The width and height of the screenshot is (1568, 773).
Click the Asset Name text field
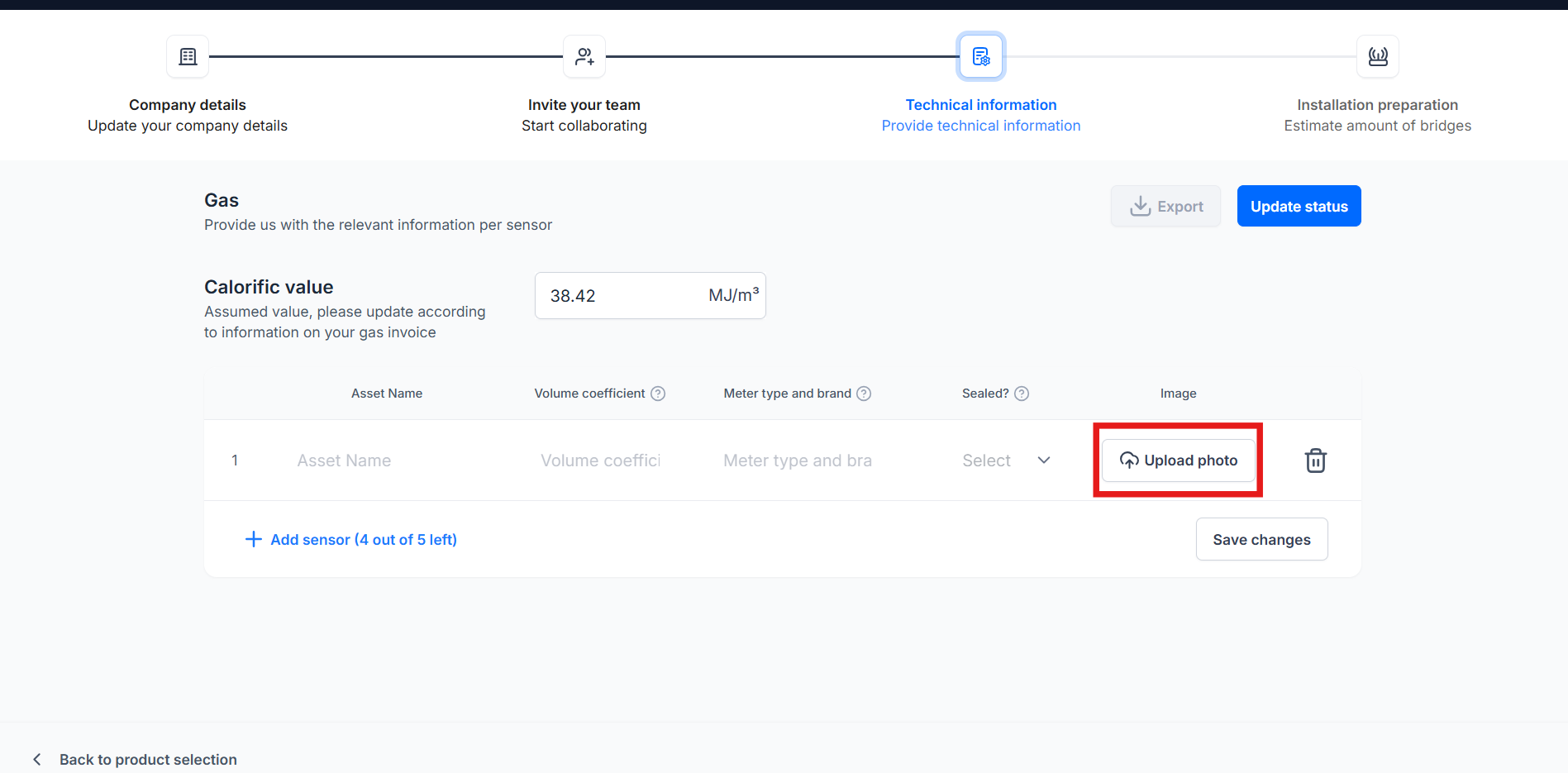pyautogui.click(x=387, y=460)
